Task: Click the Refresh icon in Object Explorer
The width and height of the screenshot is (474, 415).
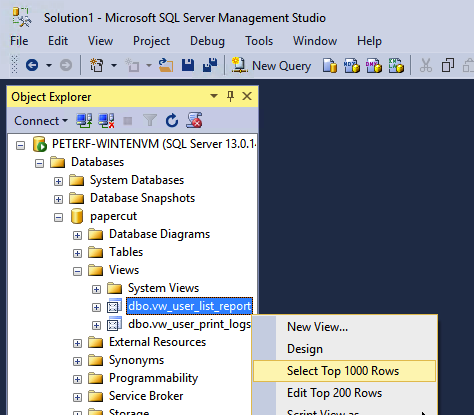Action: 172,120
